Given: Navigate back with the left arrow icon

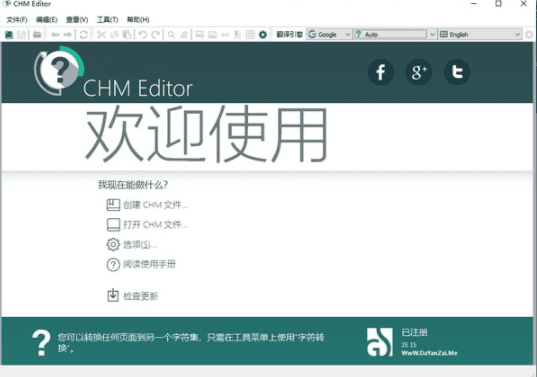Looking at the screenshot, I should click(55, 35).
